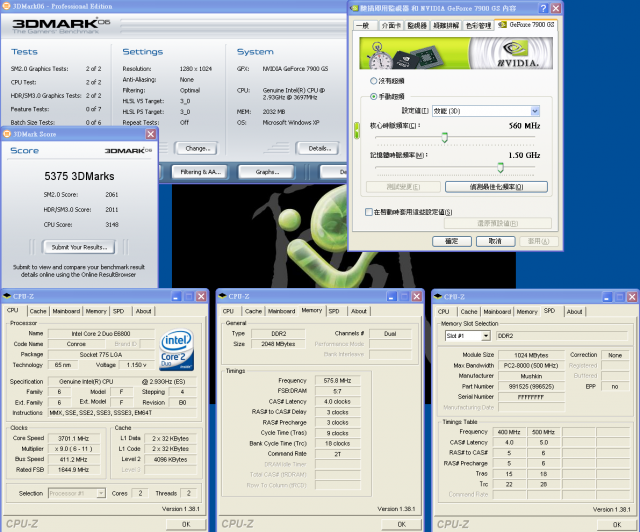
Task: Click the CPU-Z title icon in Memory window
Action: (222, 296)
